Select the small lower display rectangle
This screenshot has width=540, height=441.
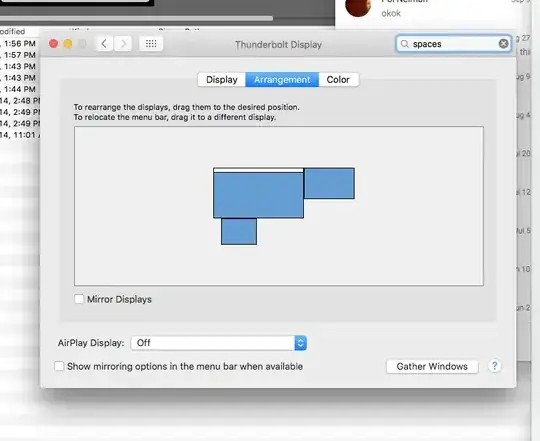pyautogui.click(x=239, y=231)
